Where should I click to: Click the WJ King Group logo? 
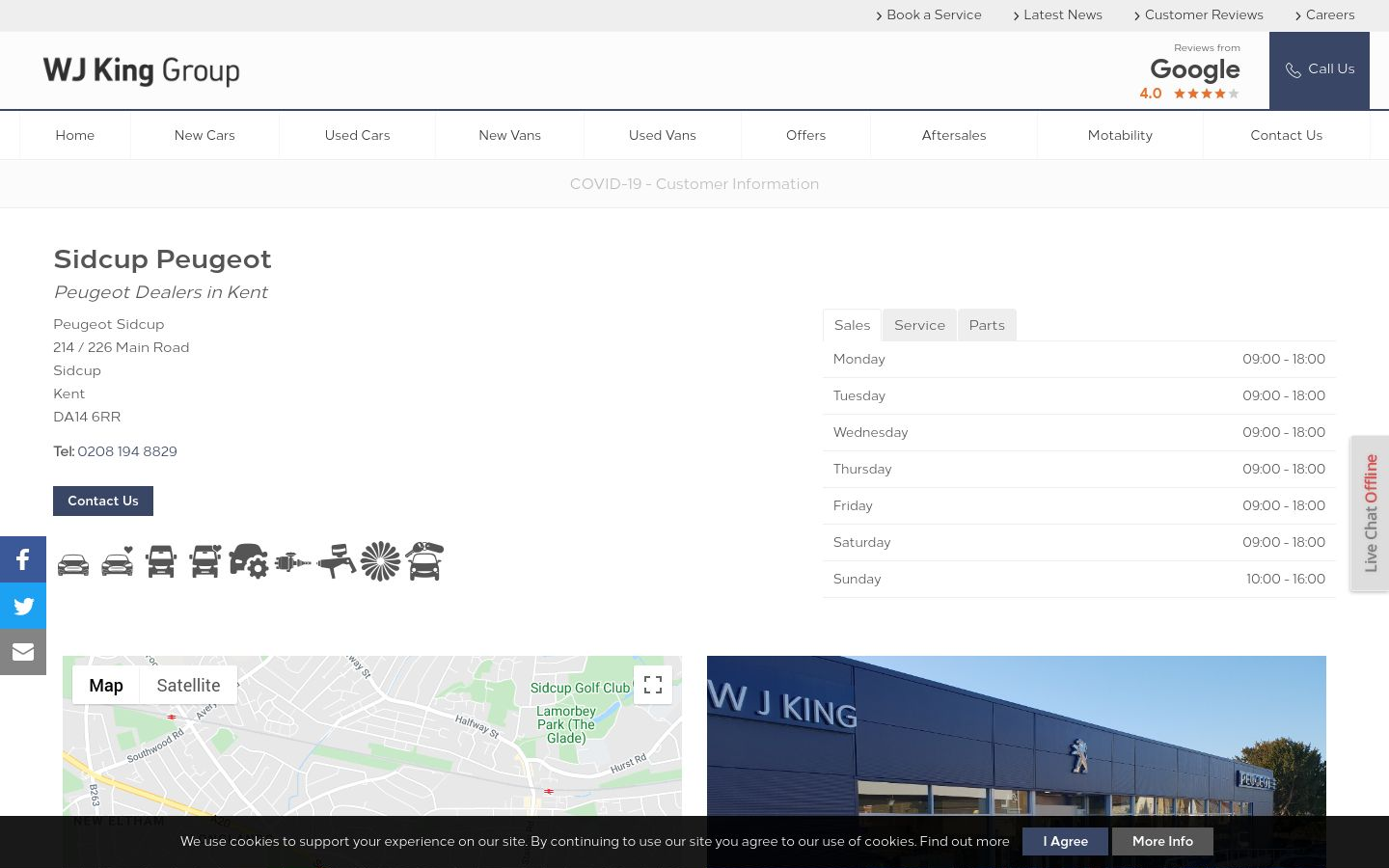click(x=142, y=70)
